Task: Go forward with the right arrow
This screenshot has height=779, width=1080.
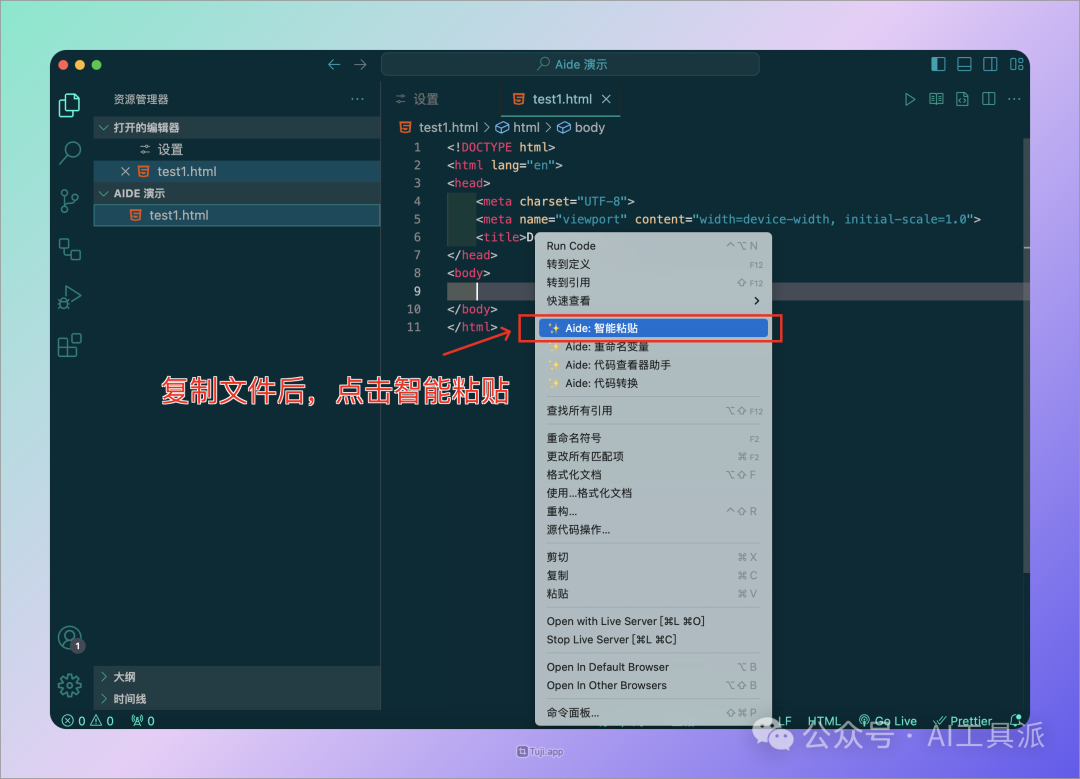Action: [360, 65]
